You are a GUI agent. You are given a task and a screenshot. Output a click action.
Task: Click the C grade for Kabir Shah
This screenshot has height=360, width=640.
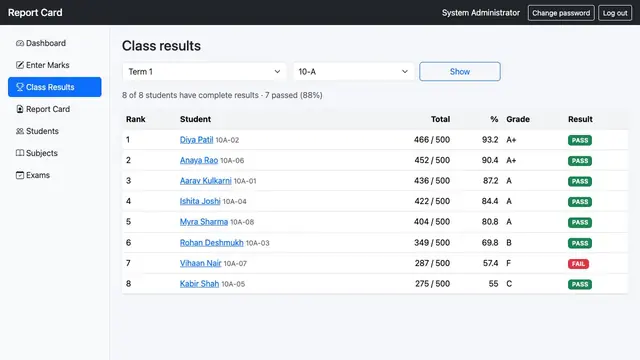[x=509, y=284]
